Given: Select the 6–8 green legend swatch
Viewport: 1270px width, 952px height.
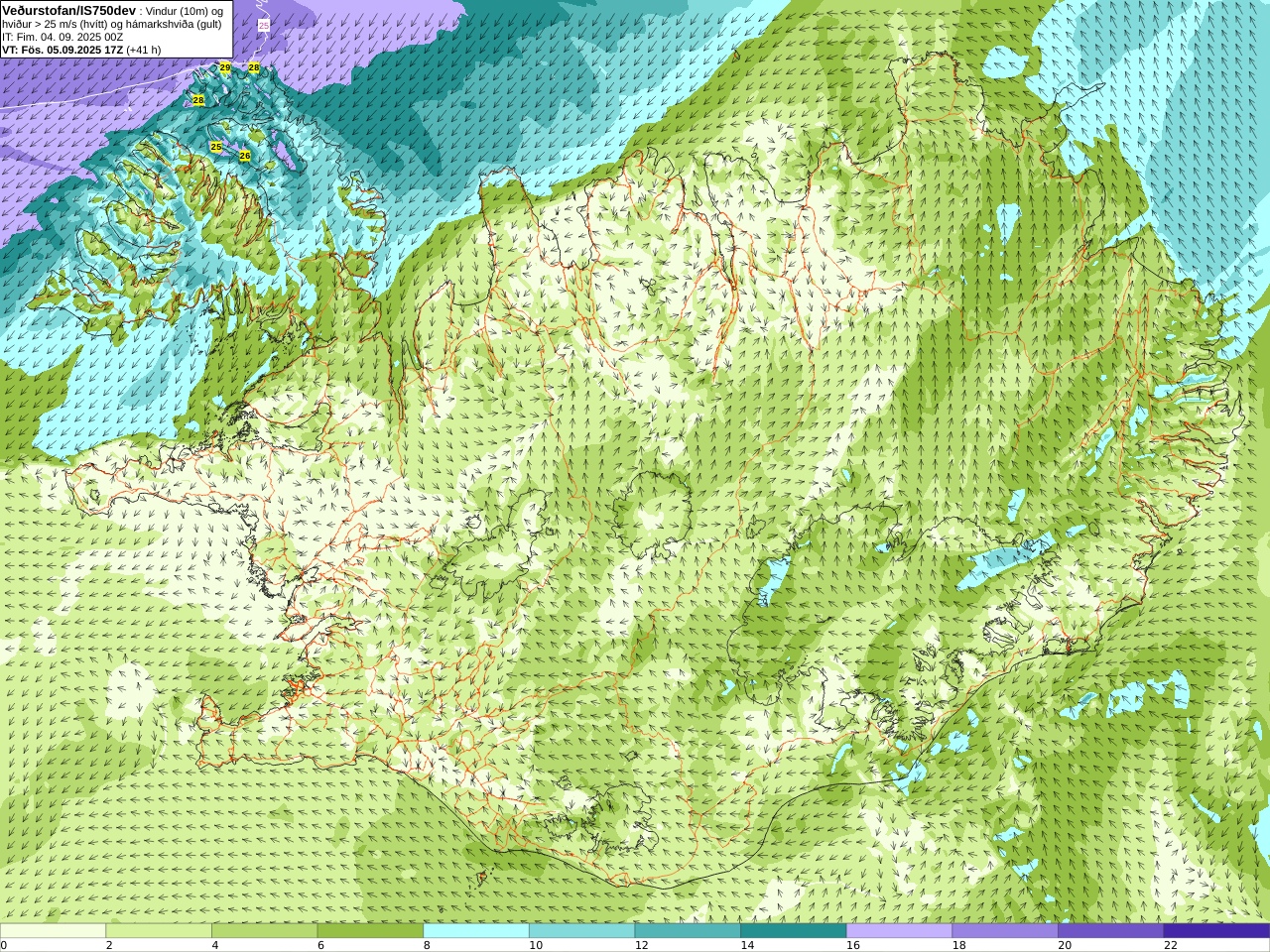Looking at the screenshot, I should pyautogui.click(x=370, y=931).
